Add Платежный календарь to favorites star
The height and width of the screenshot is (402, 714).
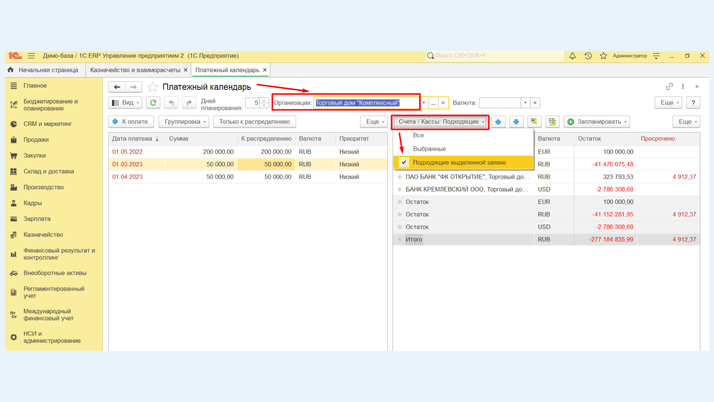point(153,87)
